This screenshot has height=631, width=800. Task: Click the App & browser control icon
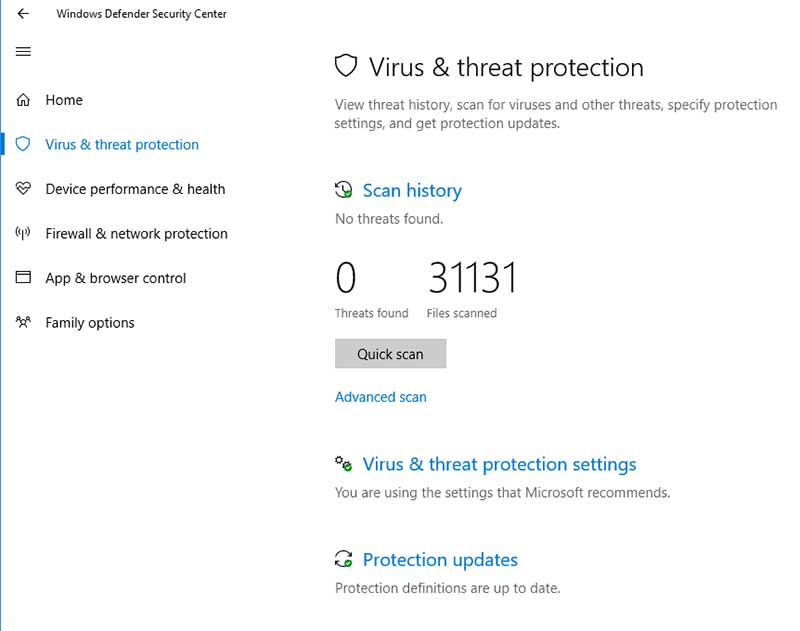click(23, 278)
